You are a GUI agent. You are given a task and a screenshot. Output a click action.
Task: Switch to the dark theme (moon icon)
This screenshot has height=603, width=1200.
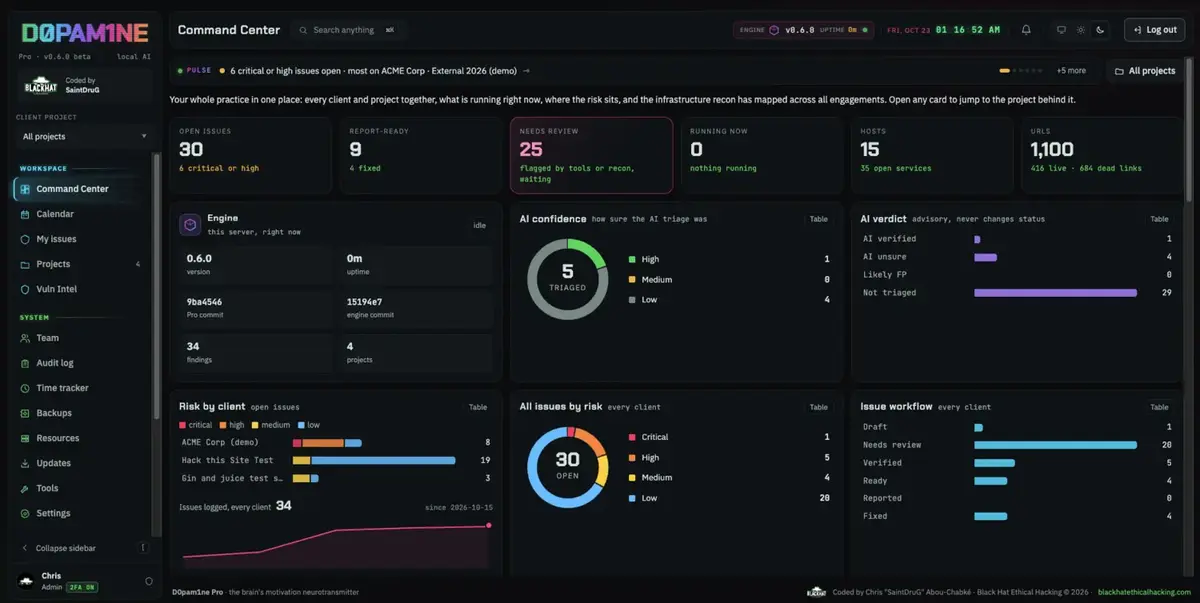(x=1100, y=30)
